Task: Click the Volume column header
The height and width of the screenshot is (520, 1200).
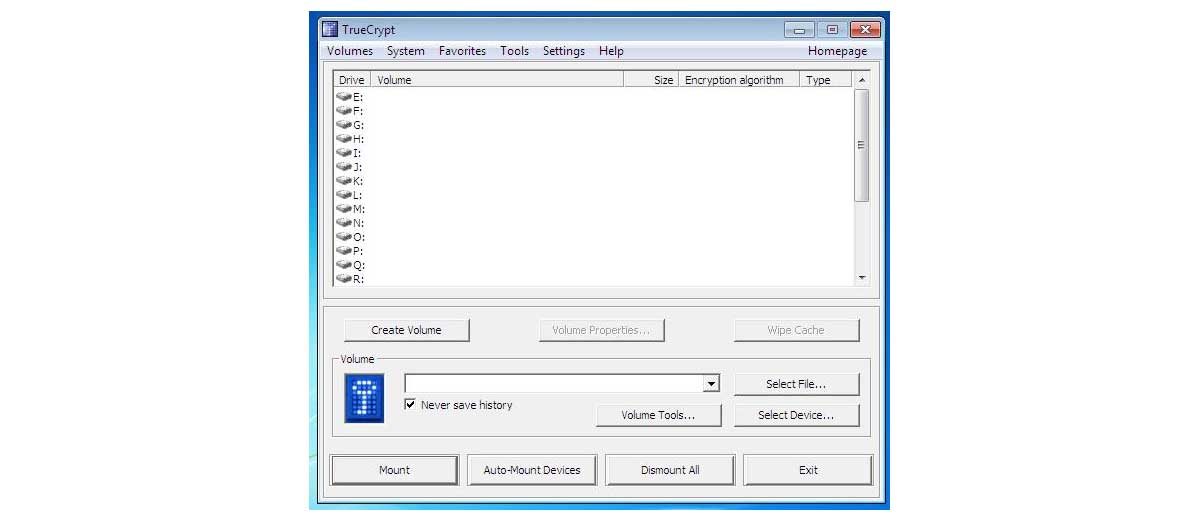Action: 497,80
